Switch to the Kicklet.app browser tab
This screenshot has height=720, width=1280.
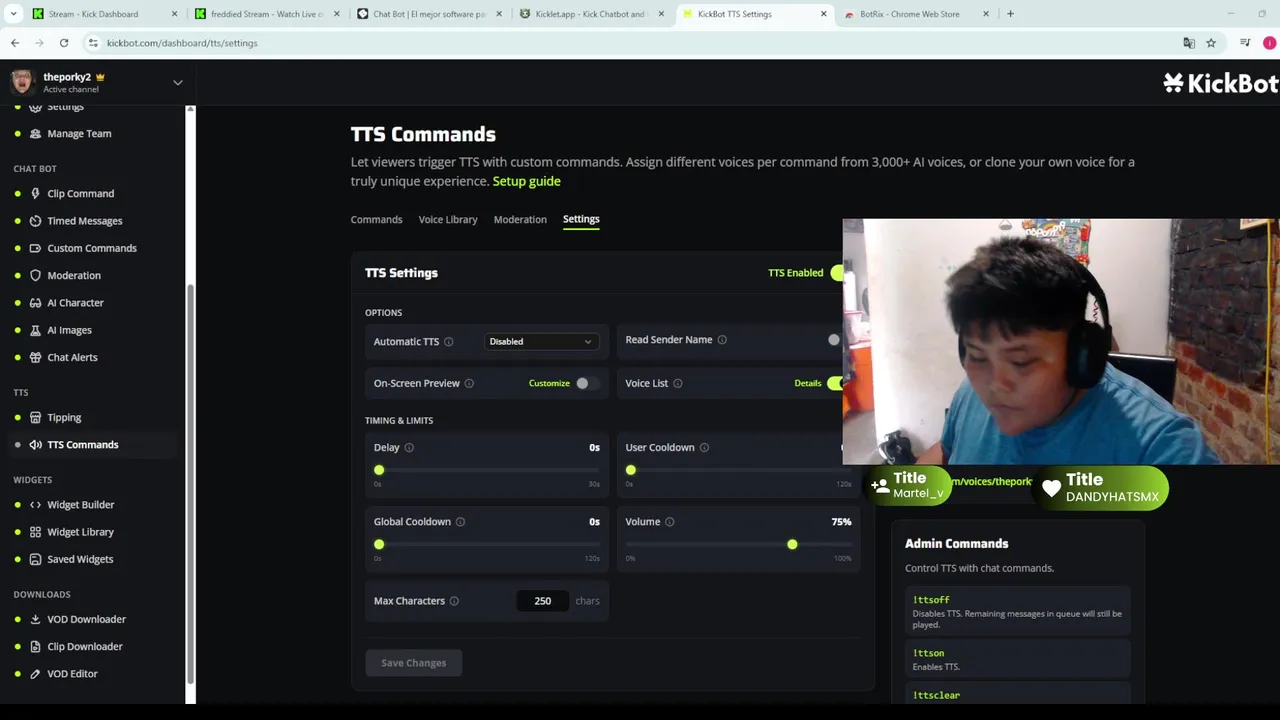click(593, 14)
